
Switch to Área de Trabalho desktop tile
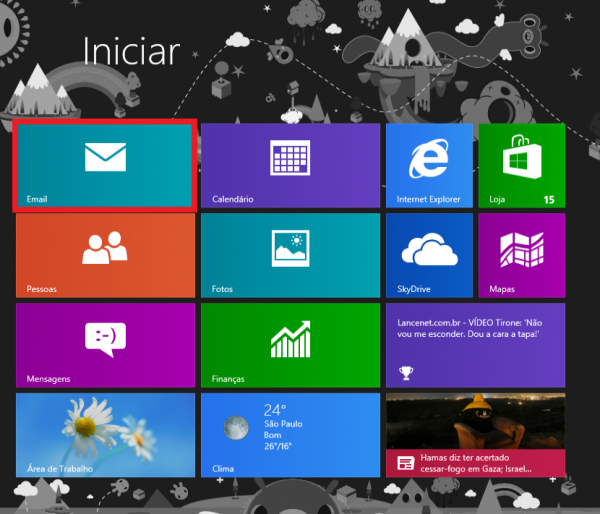click(x=105, y=435)
